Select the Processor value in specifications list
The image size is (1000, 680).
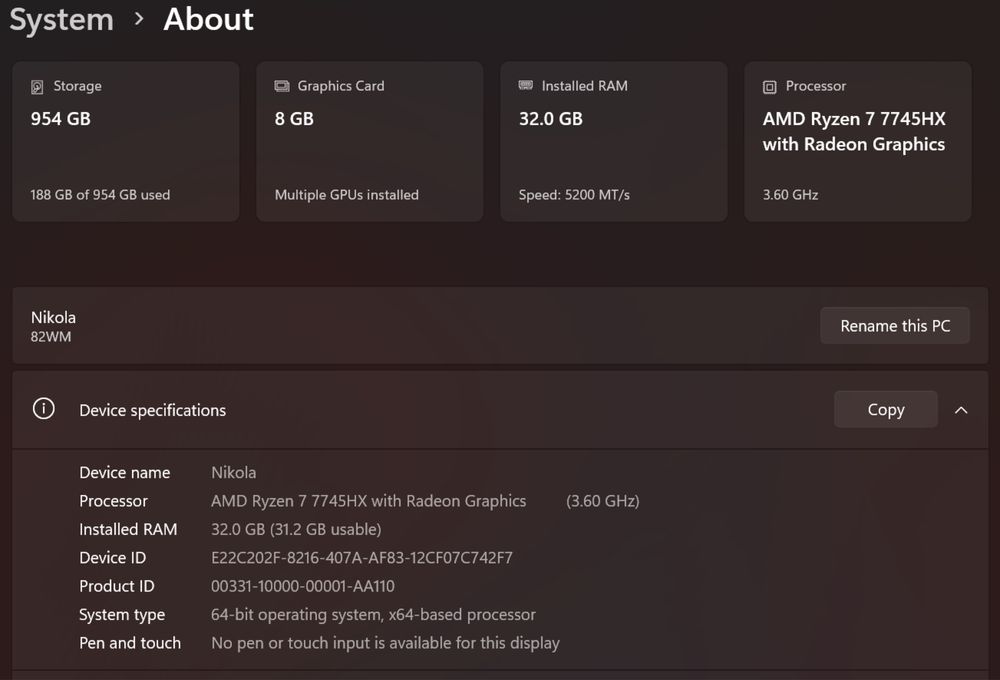tap(369, 501)
